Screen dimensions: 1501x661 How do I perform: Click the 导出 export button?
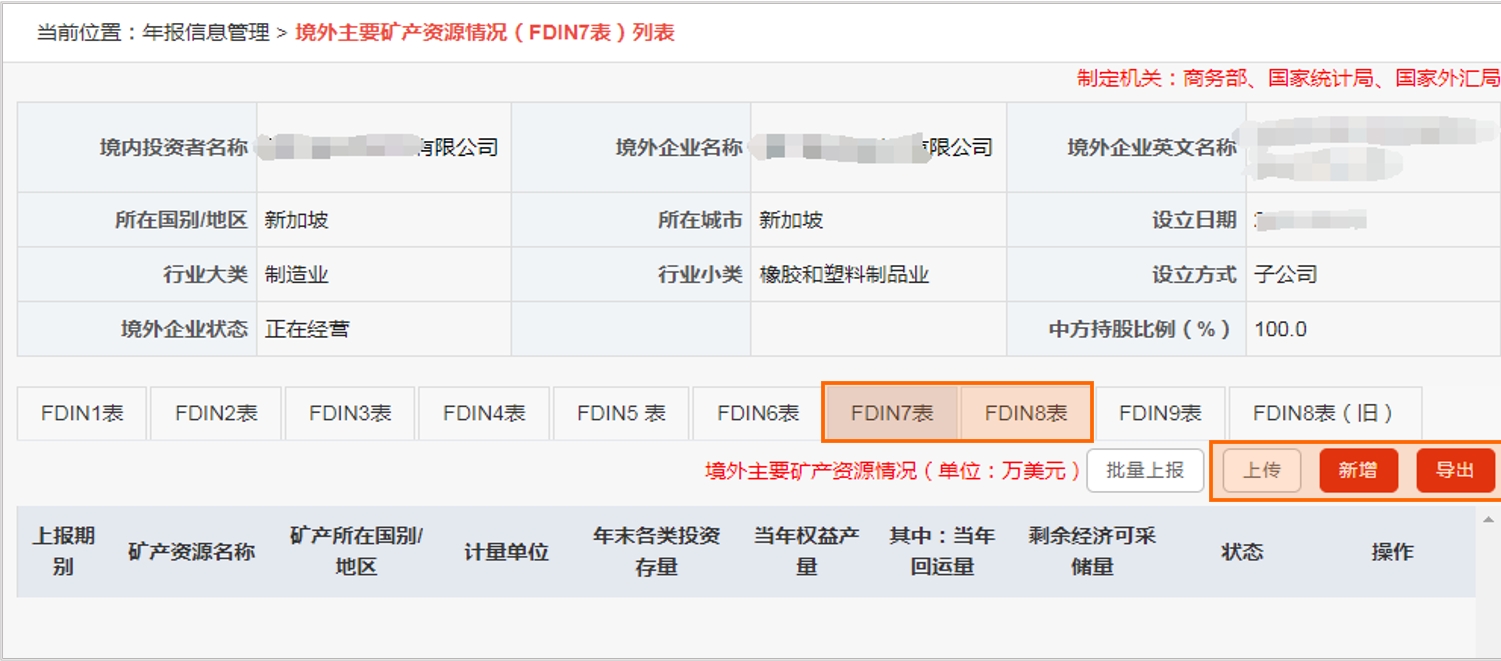pos(1456,470)
